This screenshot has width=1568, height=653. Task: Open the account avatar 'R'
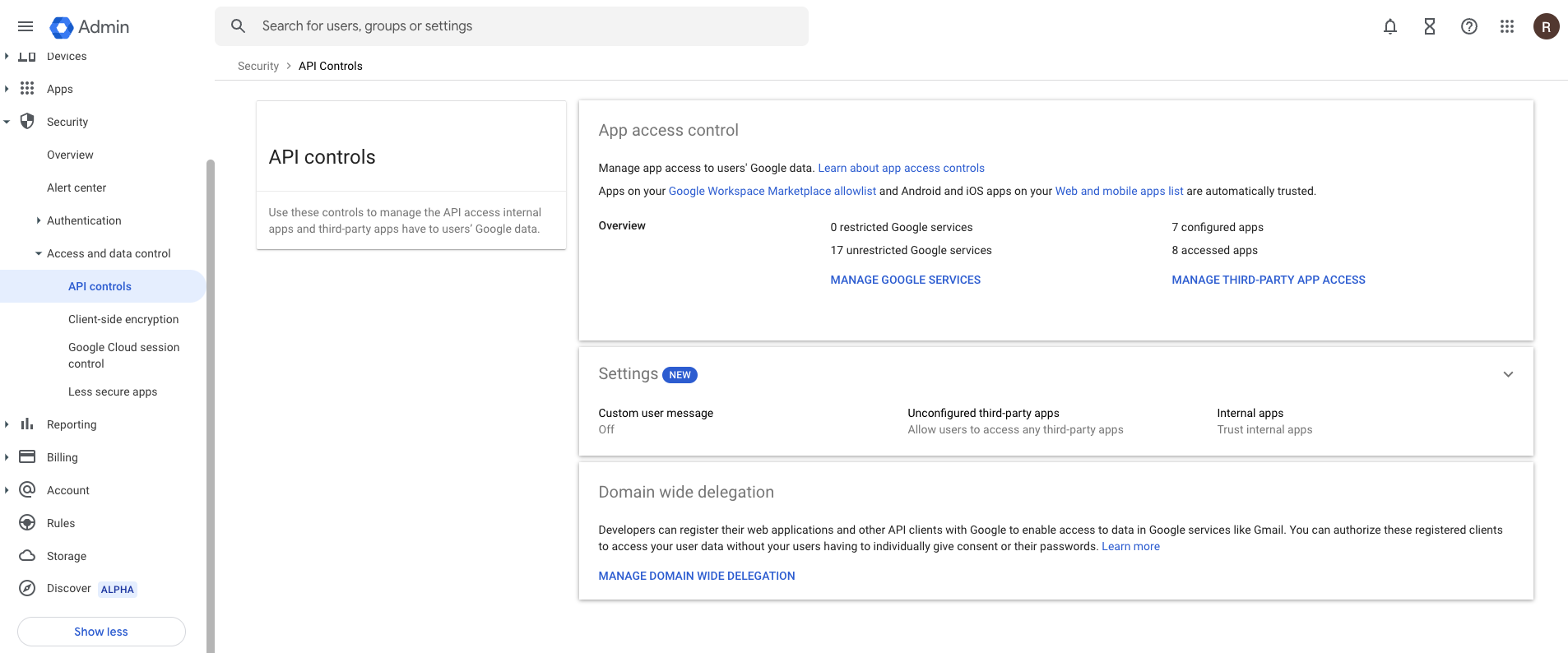click(1547, 26)
